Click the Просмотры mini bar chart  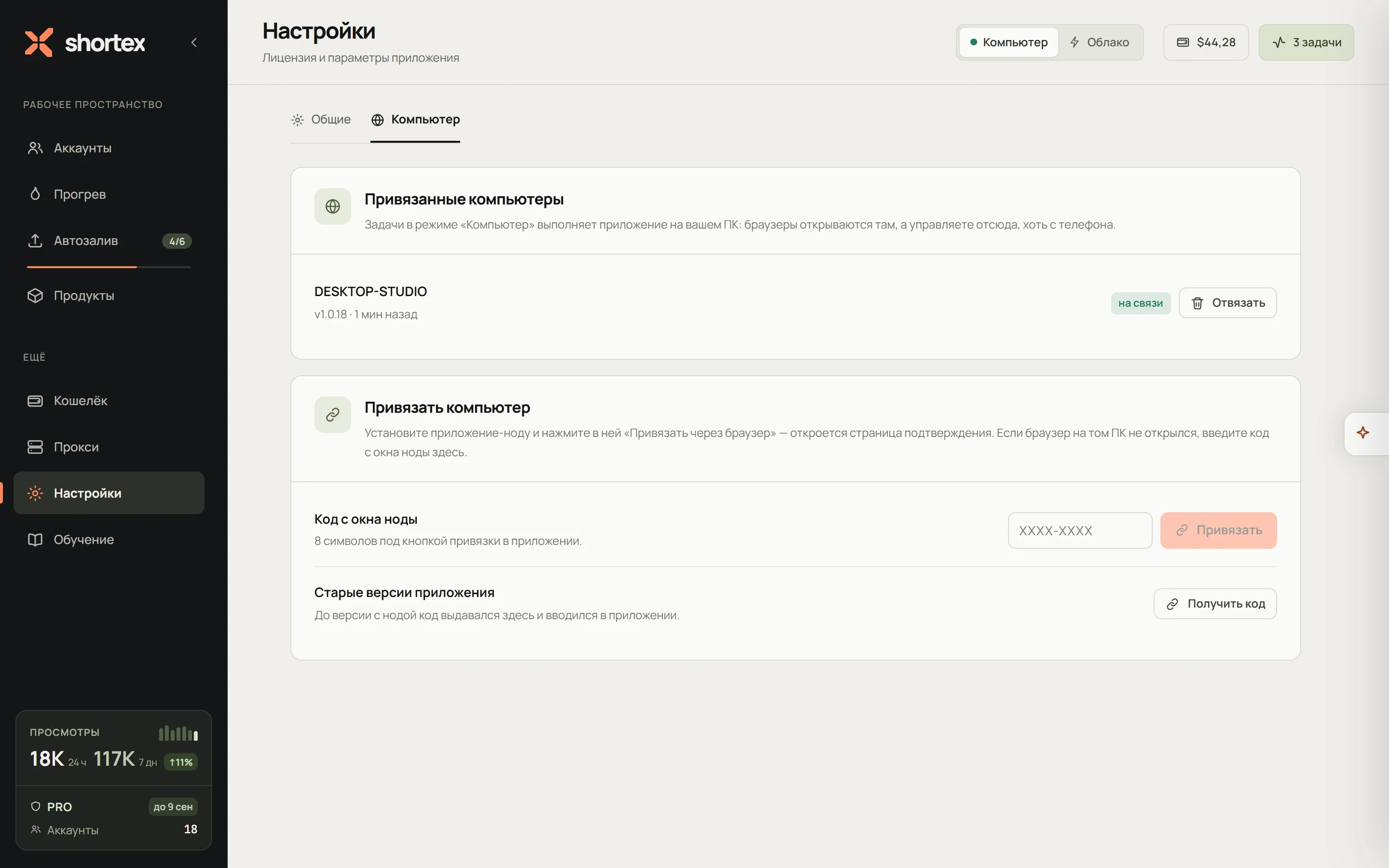pos(178,733)
